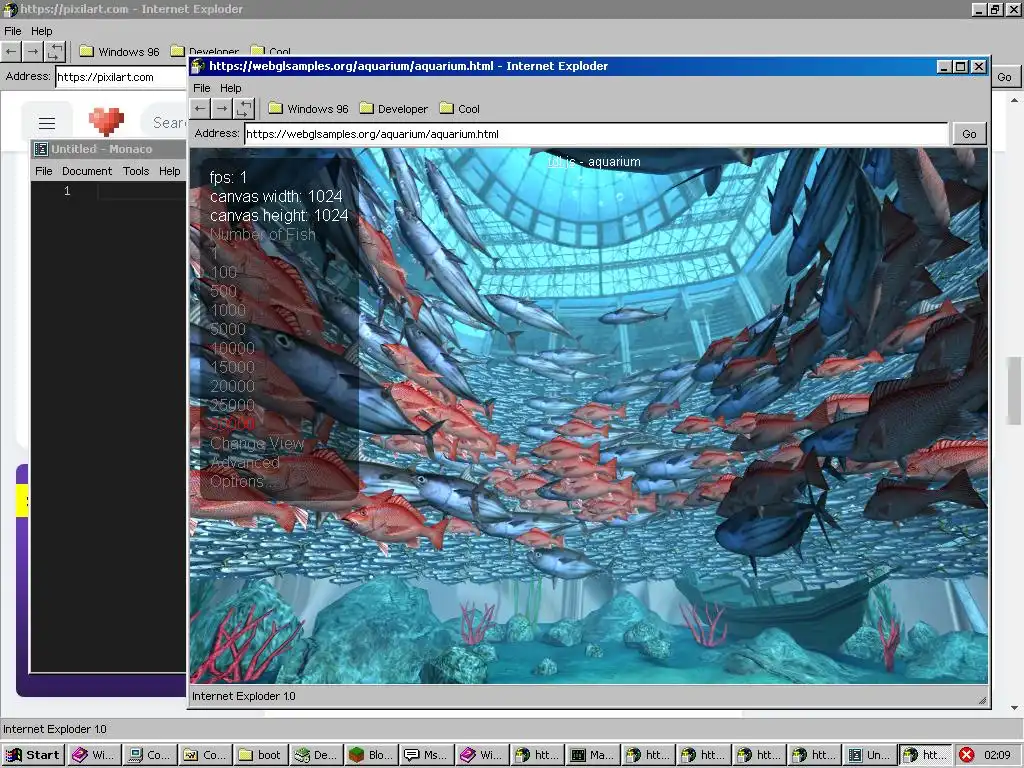Viewport: 1024px width, 768px height.
Task: Focus the pixilart.com address field
Action: coord(121,77)
